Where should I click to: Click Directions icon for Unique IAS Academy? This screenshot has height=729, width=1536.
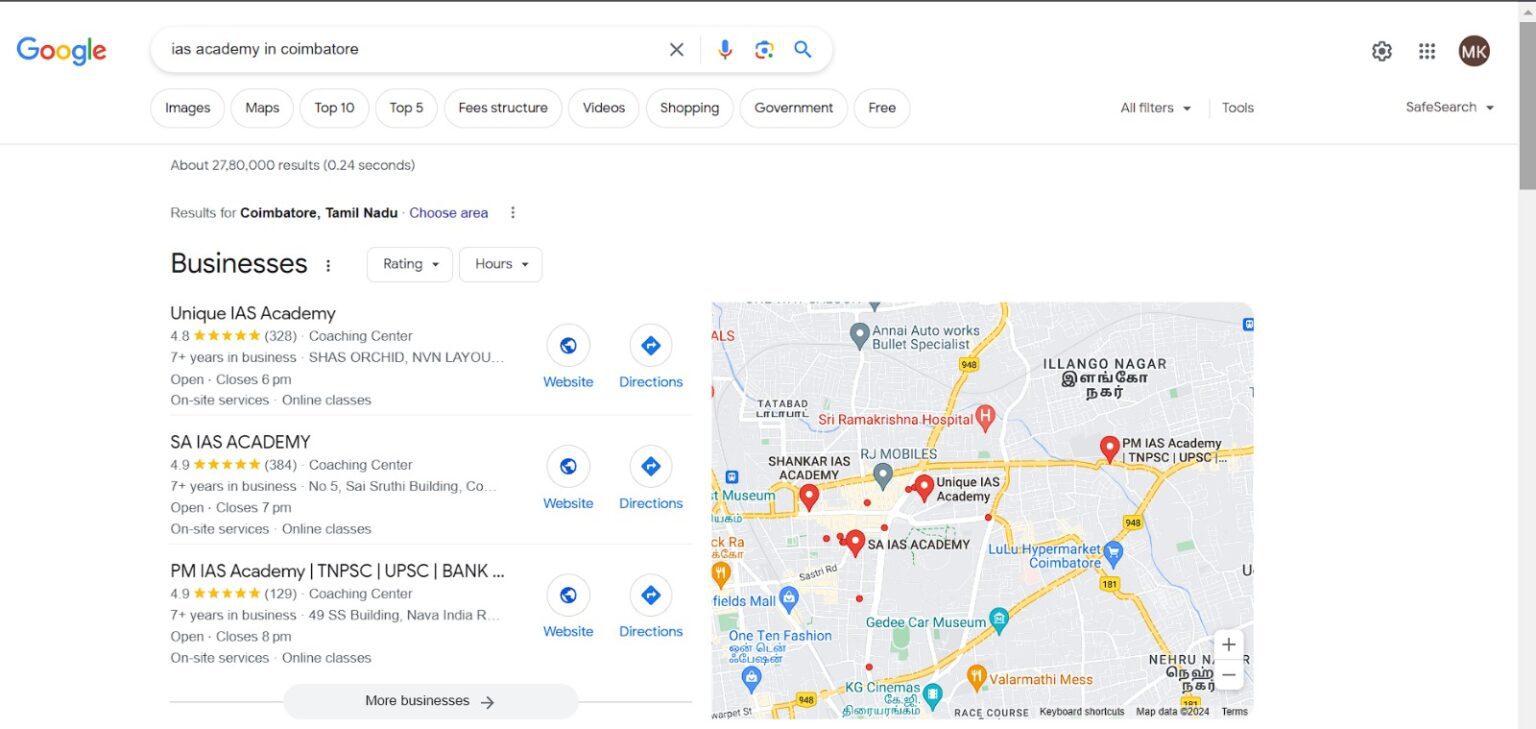click(x=651, y=346)
